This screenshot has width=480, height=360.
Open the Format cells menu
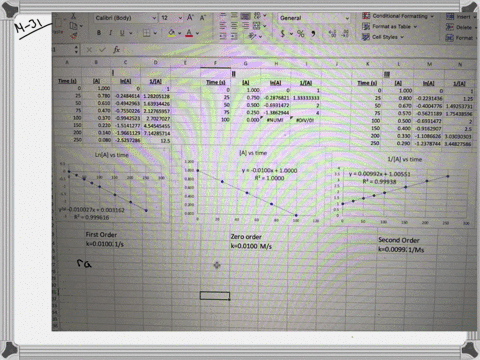462,38
